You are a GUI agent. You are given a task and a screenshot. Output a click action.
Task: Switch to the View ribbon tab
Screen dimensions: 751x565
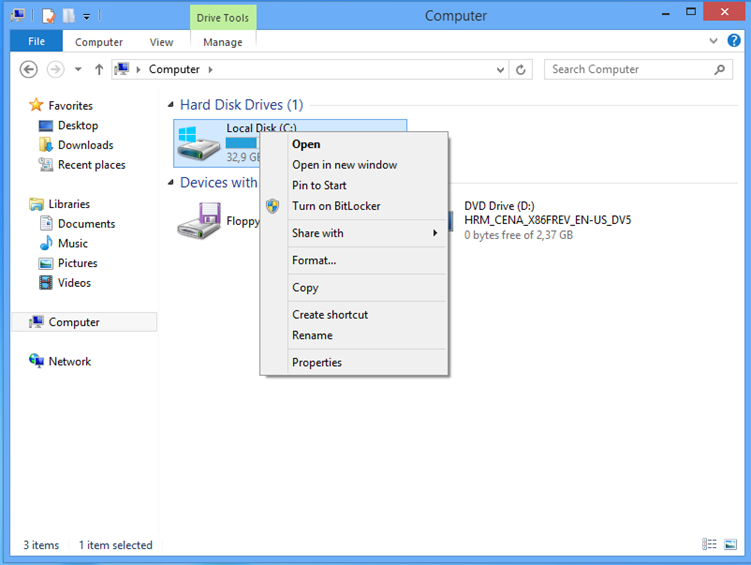(x=161, y=42)
